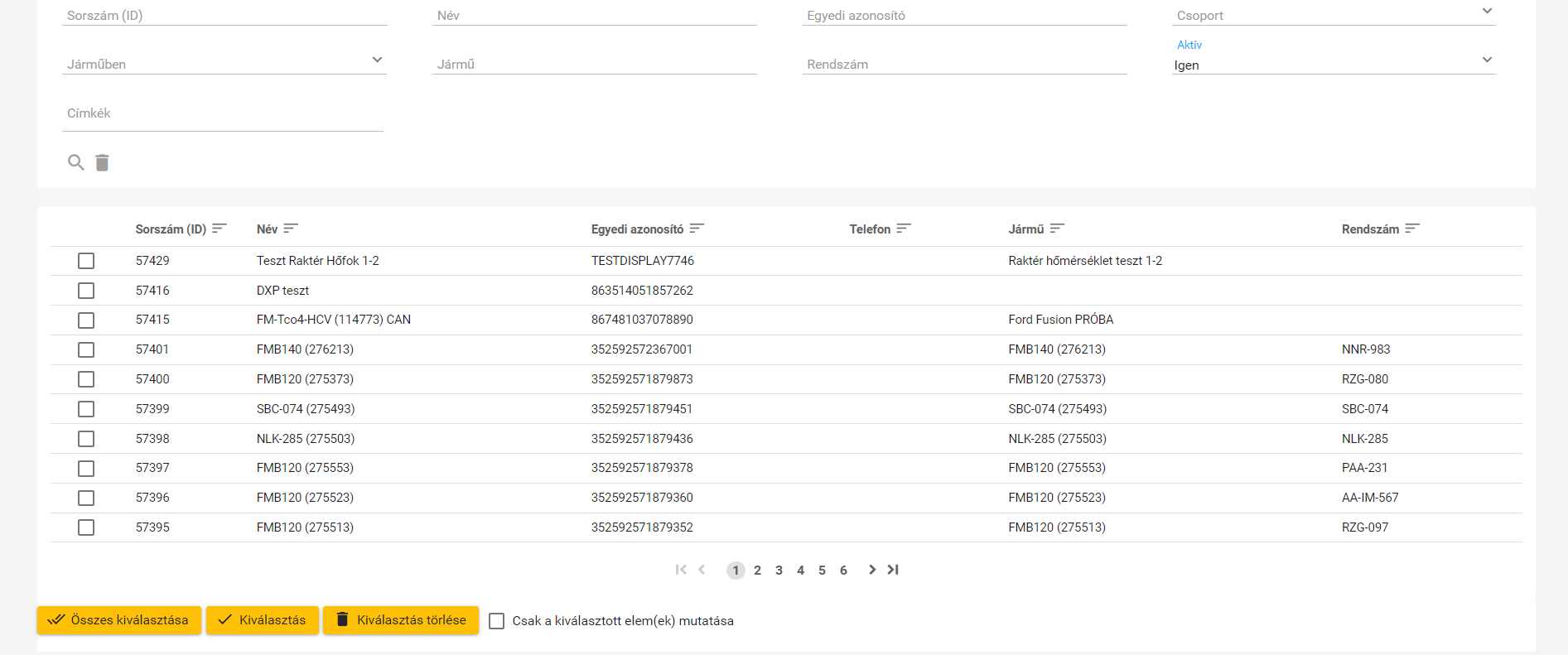Click the Rendszám column sort icon

(1412, 229)
